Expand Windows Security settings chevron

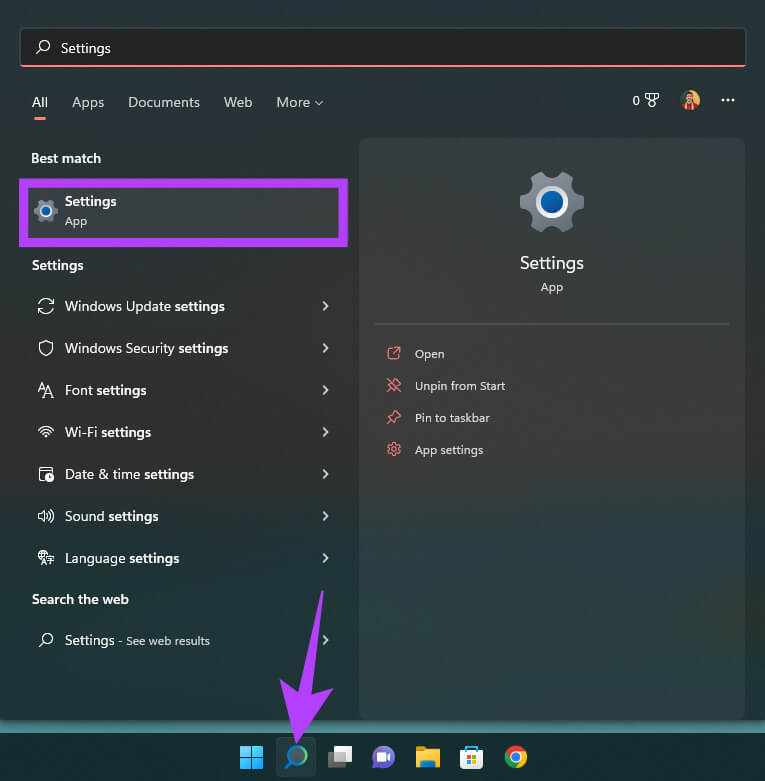[x=325, y=348]
